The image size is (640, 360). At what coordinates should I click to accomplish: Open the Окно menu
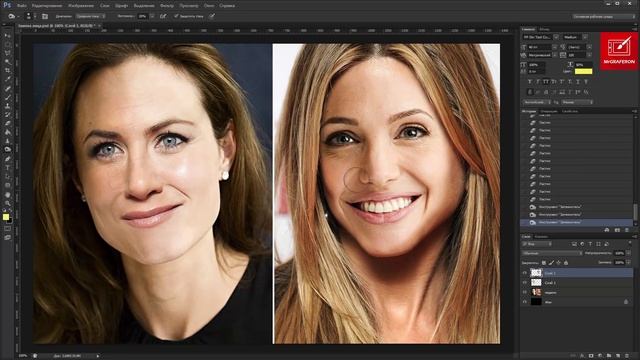coord(209,6)
